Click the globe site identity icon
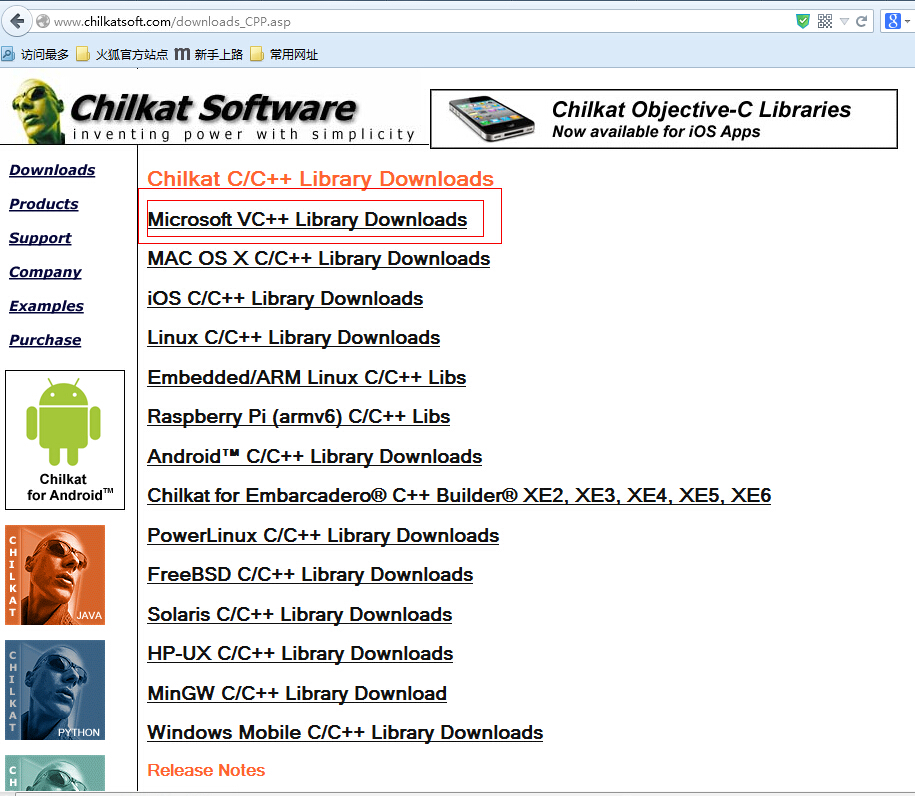Viewport: 915px width, 796px height. tap(43, 22)
